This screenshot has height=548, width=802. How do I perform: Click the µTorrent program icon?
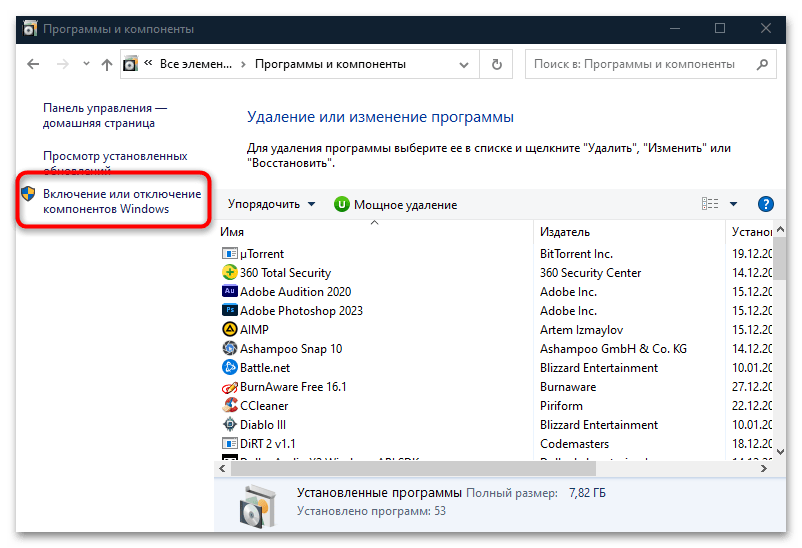[230, 254]
